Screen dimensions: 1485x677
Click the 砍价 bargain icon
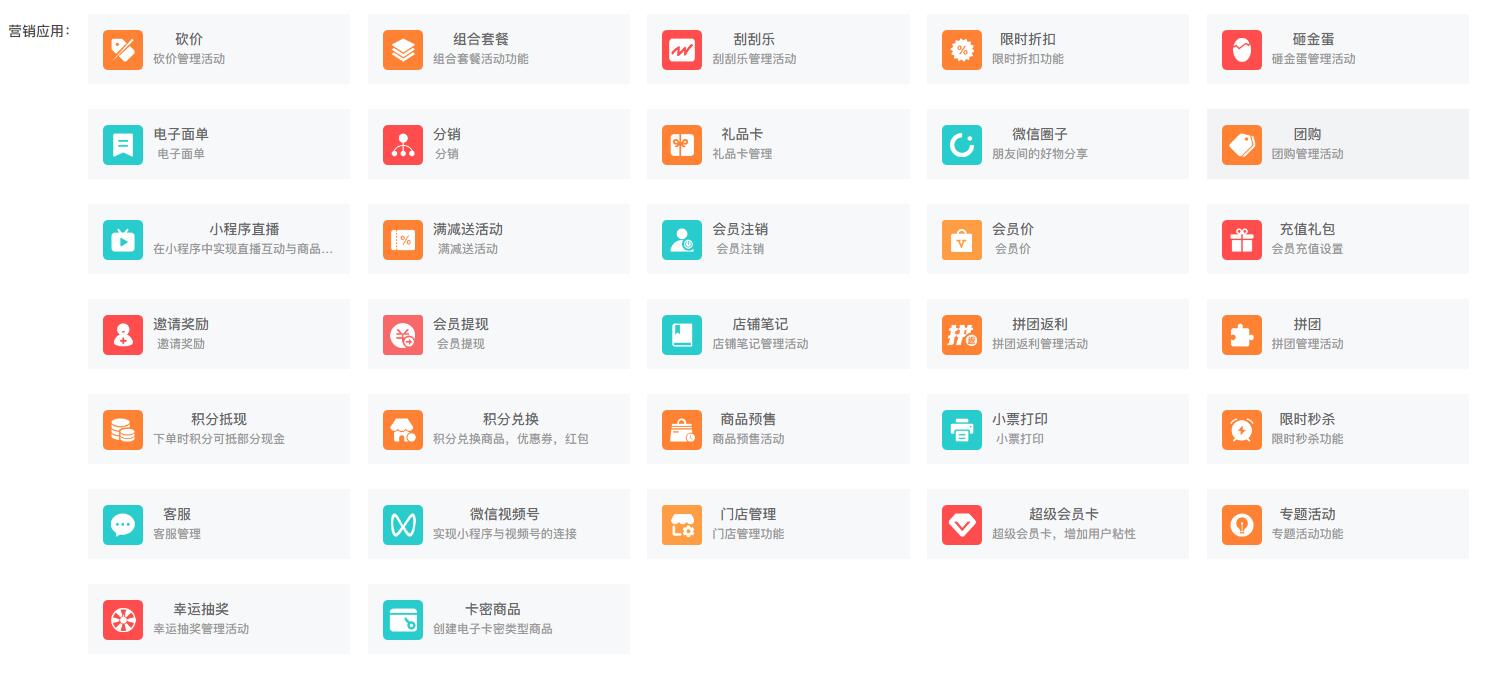click(x=123, y=50)
